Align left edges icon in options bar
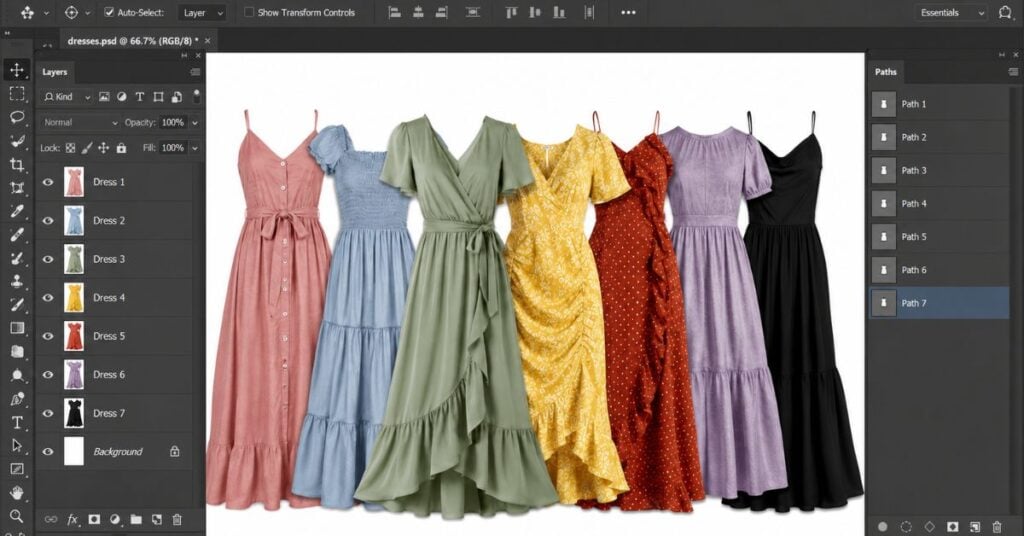 pos(394,12)
